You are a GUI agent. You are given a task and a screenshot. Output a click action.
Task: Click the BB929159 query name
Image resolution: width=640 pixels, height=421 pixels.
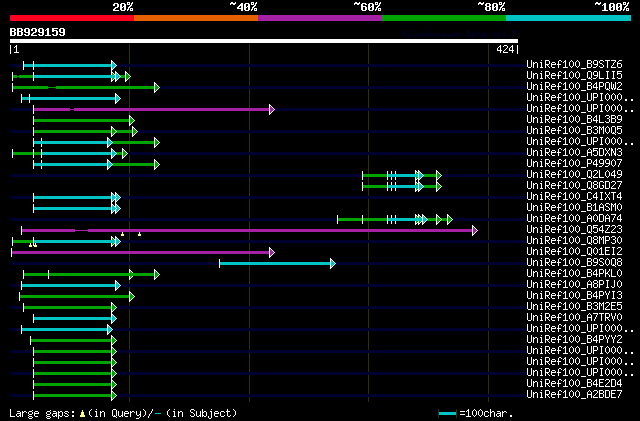coord(38,32)
